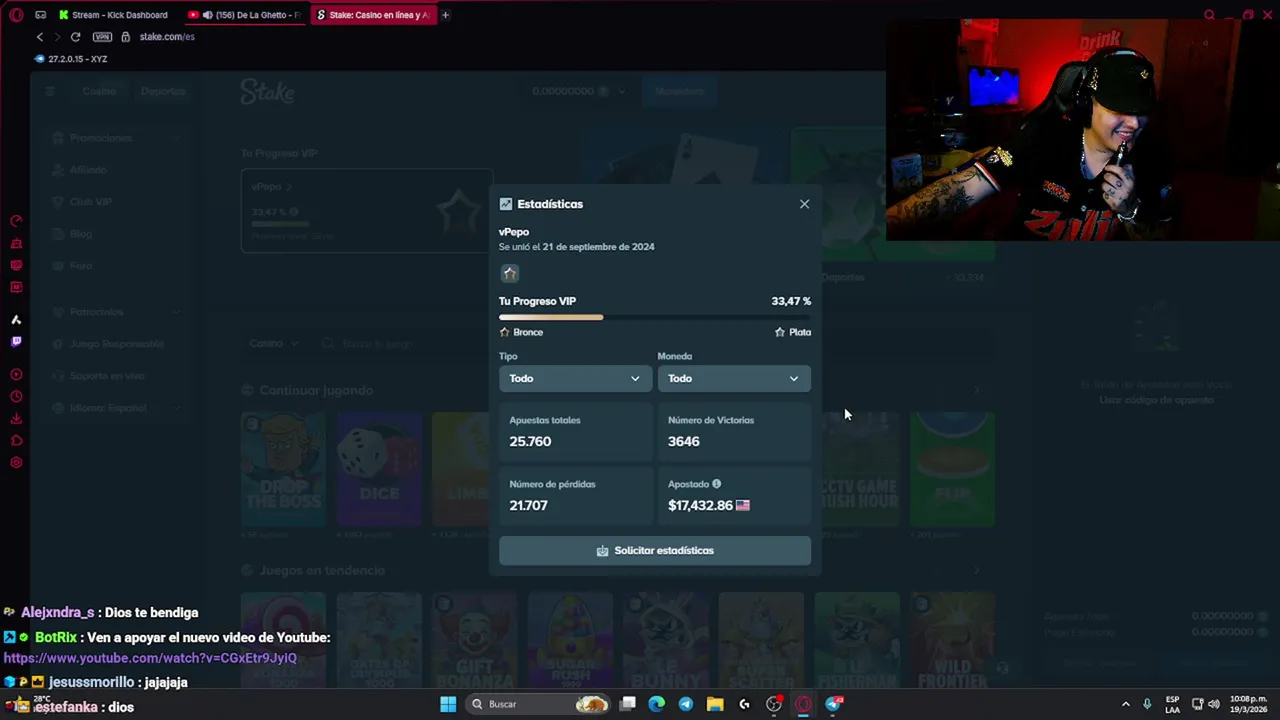
Task: Open the clock showing 10:08 p.m.
Action: (1248, 704)
